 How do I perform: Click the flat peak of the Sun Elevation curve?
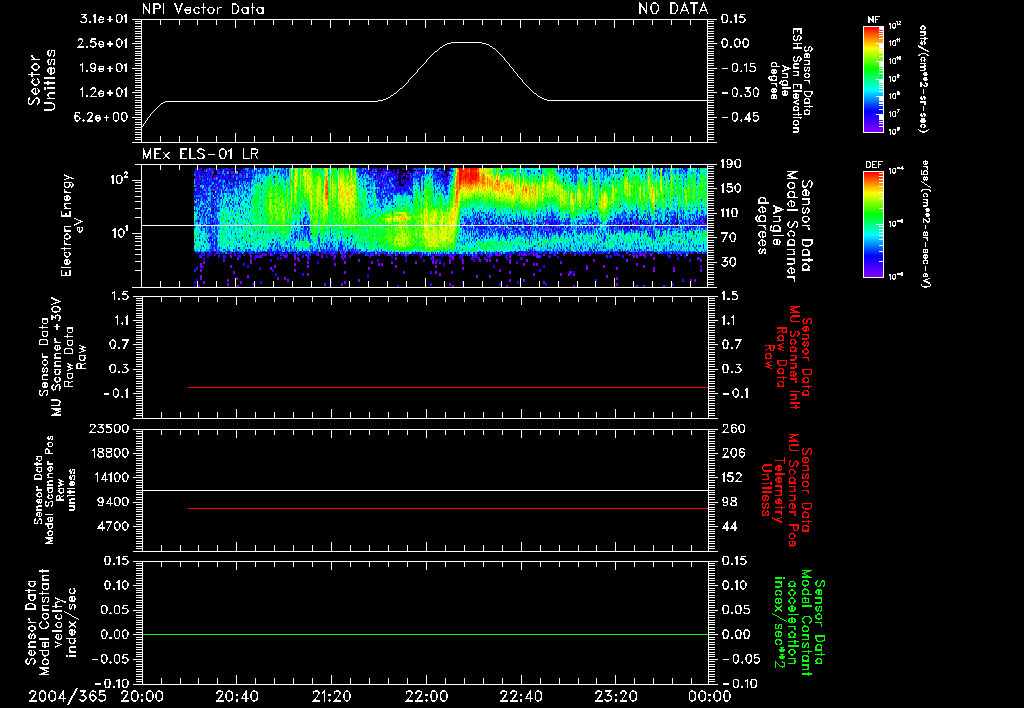pos(468,43)
